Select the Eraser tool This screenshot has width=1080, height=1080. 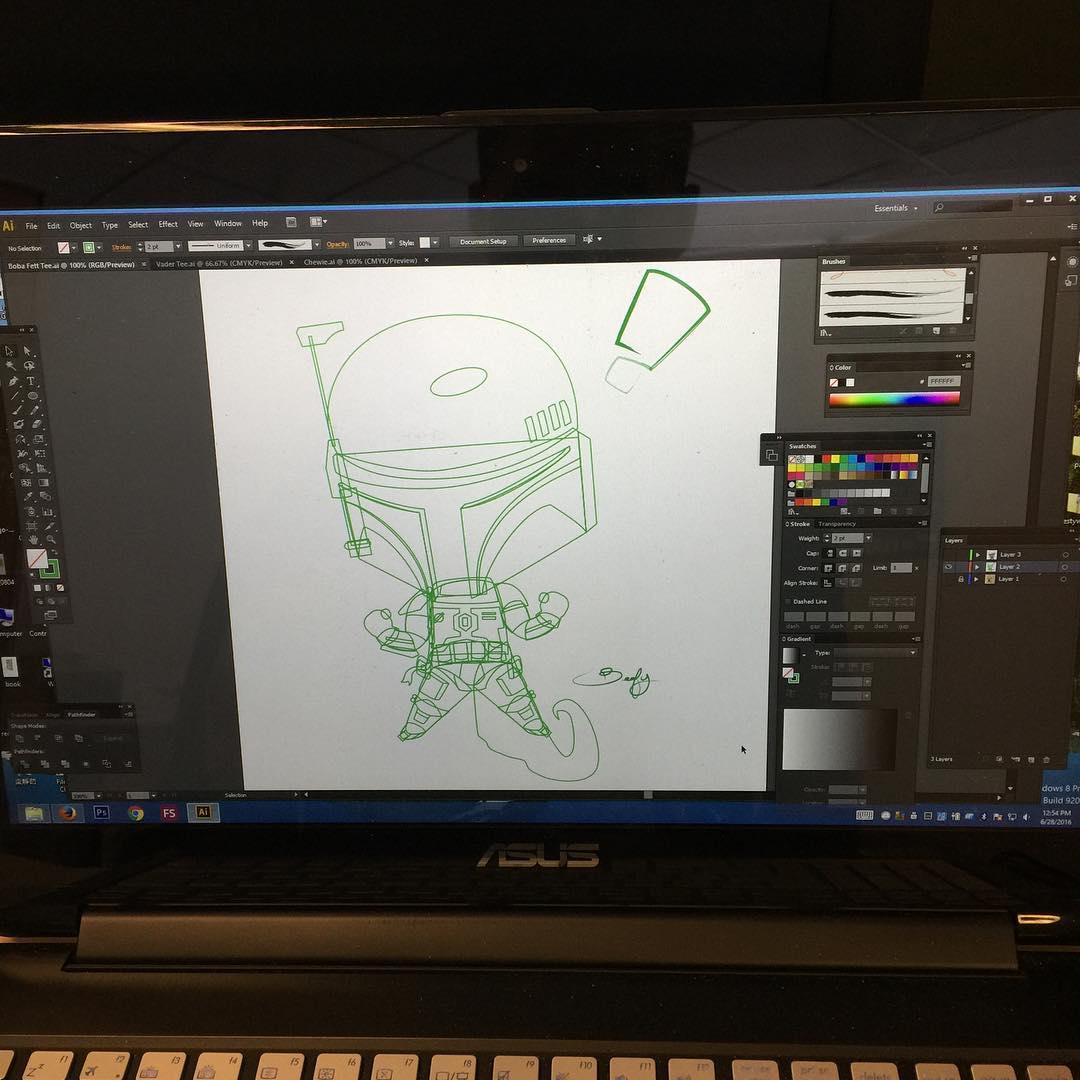[x=37, y=424]
